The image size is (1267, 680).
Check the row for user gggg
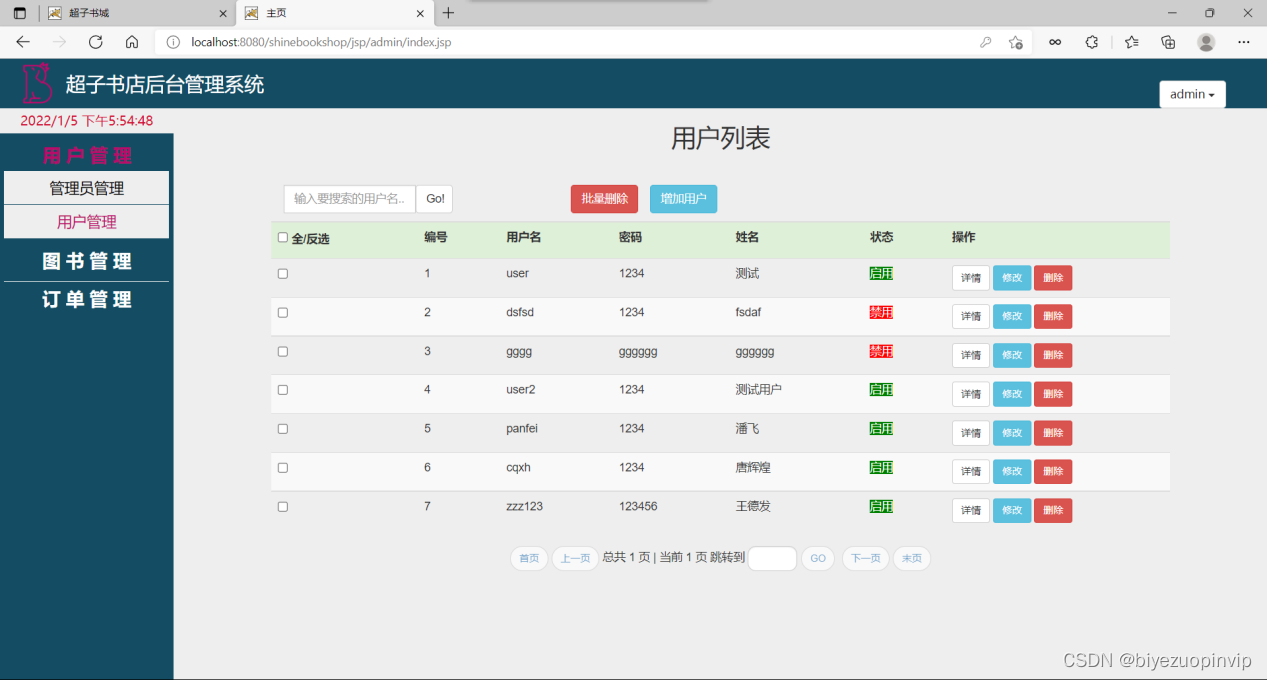tap(283, 352)
